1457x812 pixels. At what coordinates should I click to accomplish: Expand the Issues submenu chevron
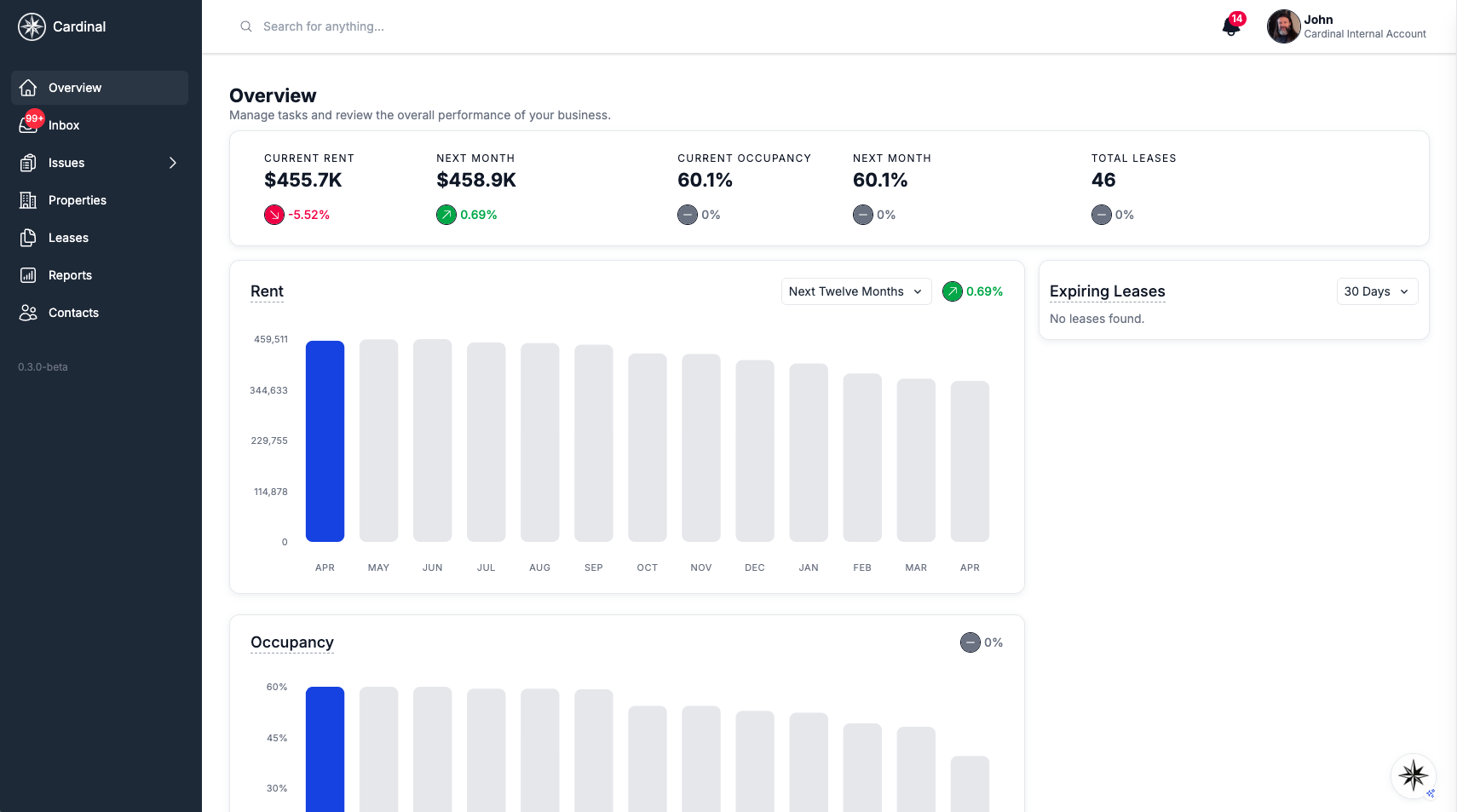tap(174, 162)
